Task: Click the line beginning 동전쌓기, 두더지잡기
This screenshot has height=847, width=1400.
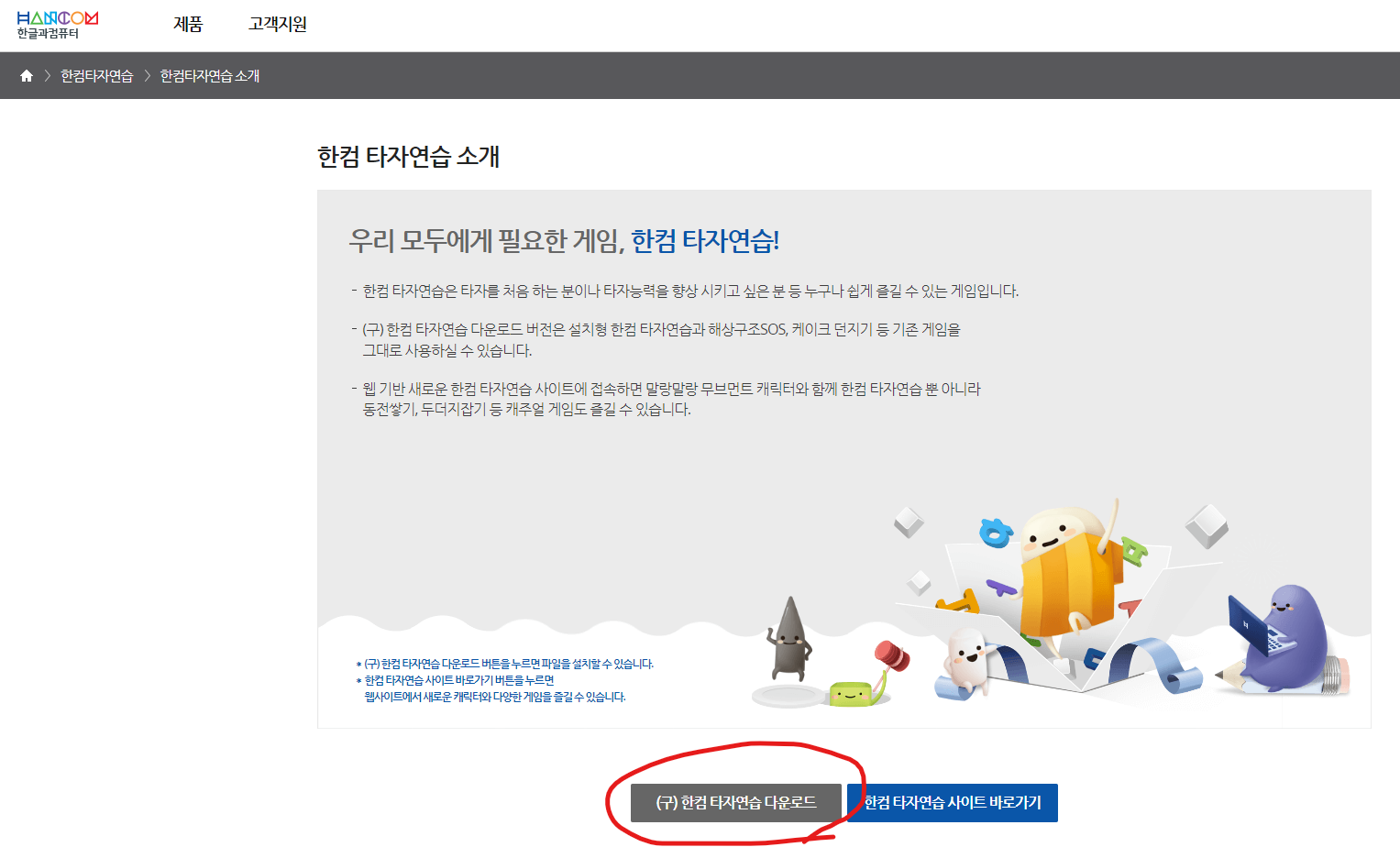Action: click(527, 410)
